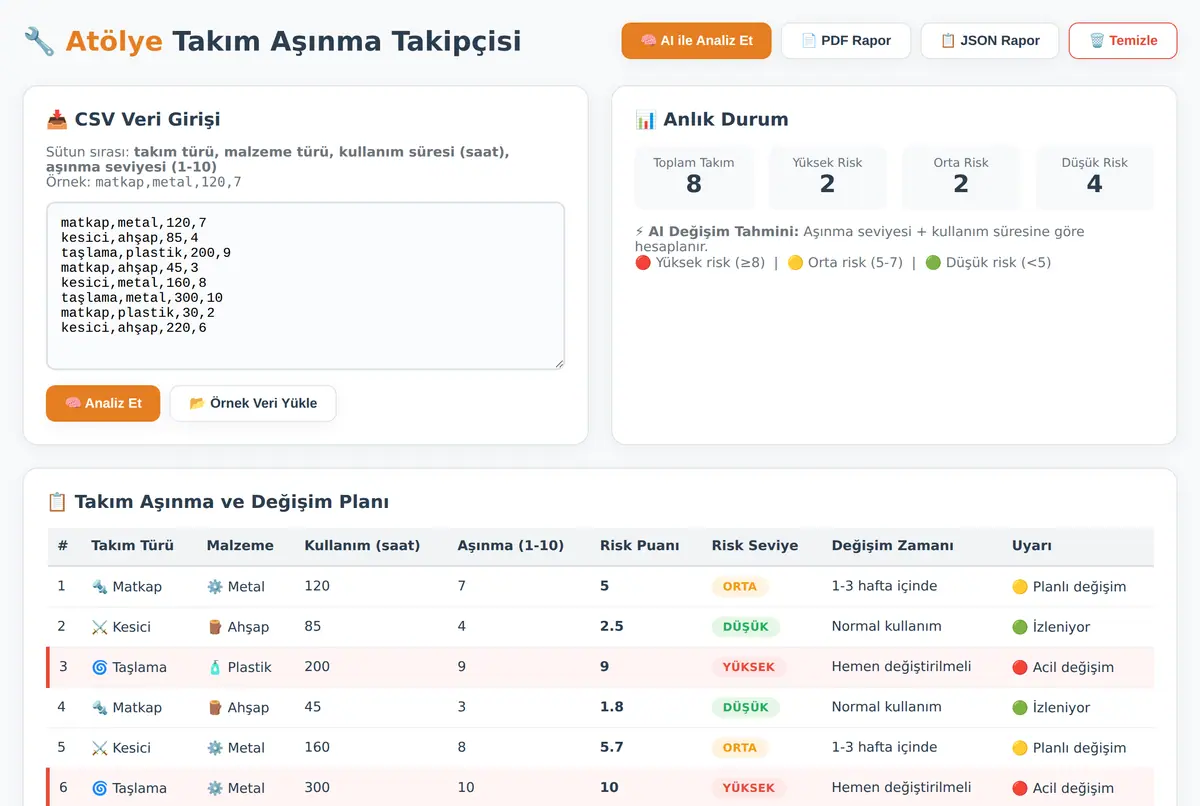The image size is (1200, 806).
Task: Click the wood icon beside Ahşap in row 4
Action: coord(215,707)
